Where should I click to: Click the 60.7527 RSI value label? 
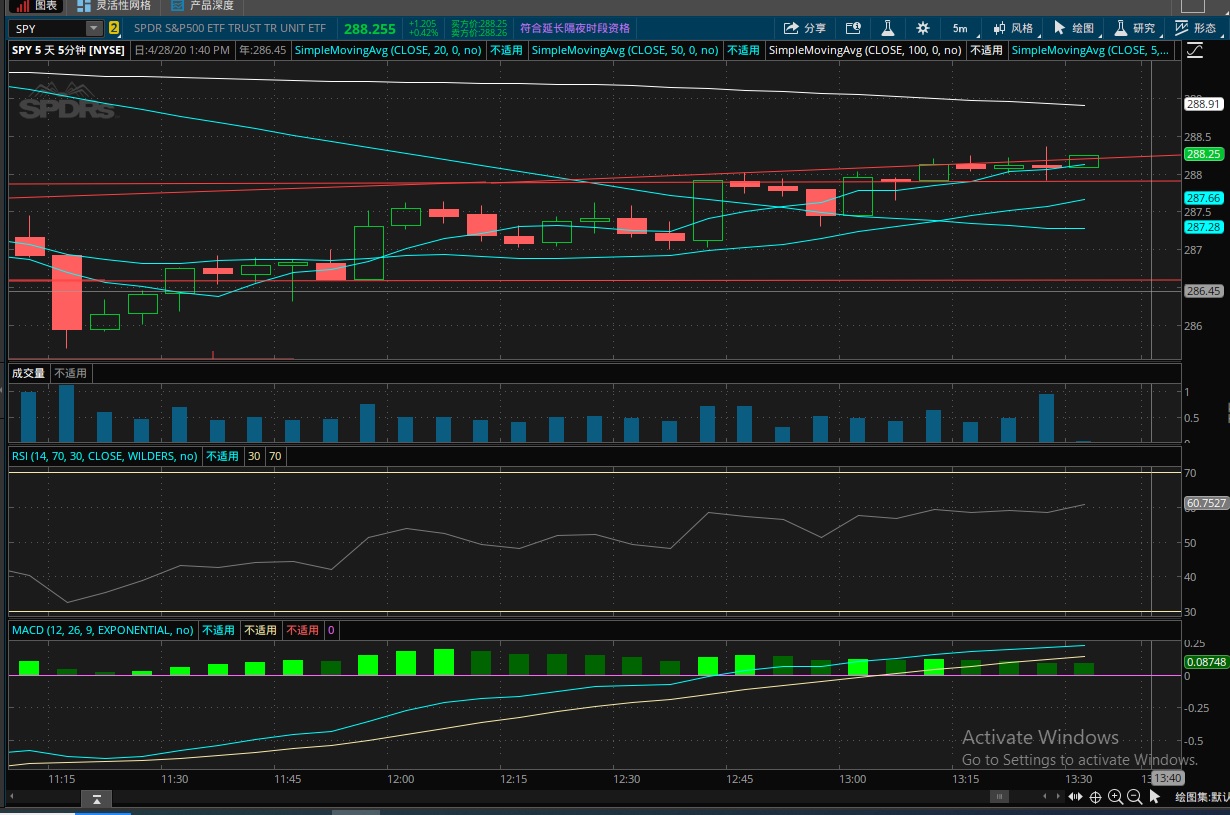click(x=1205, y=503)
